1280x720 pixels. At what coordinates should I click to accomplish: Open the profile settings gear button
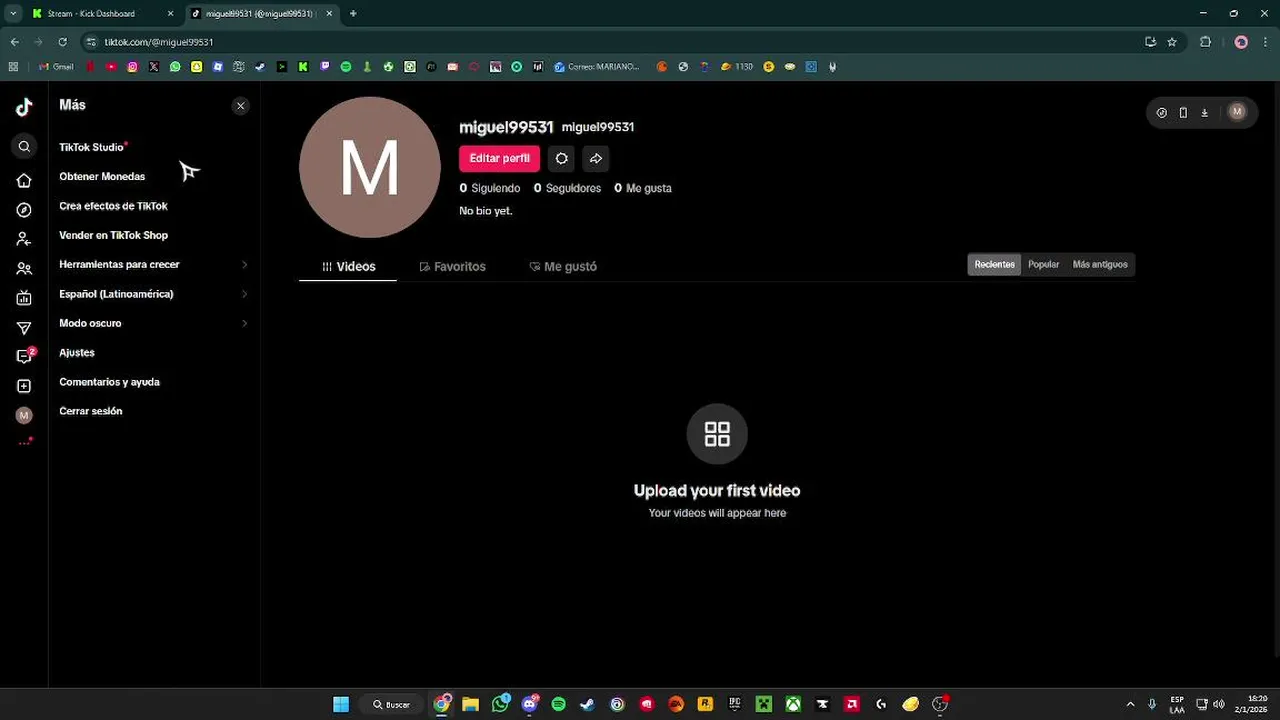(561, 158)
